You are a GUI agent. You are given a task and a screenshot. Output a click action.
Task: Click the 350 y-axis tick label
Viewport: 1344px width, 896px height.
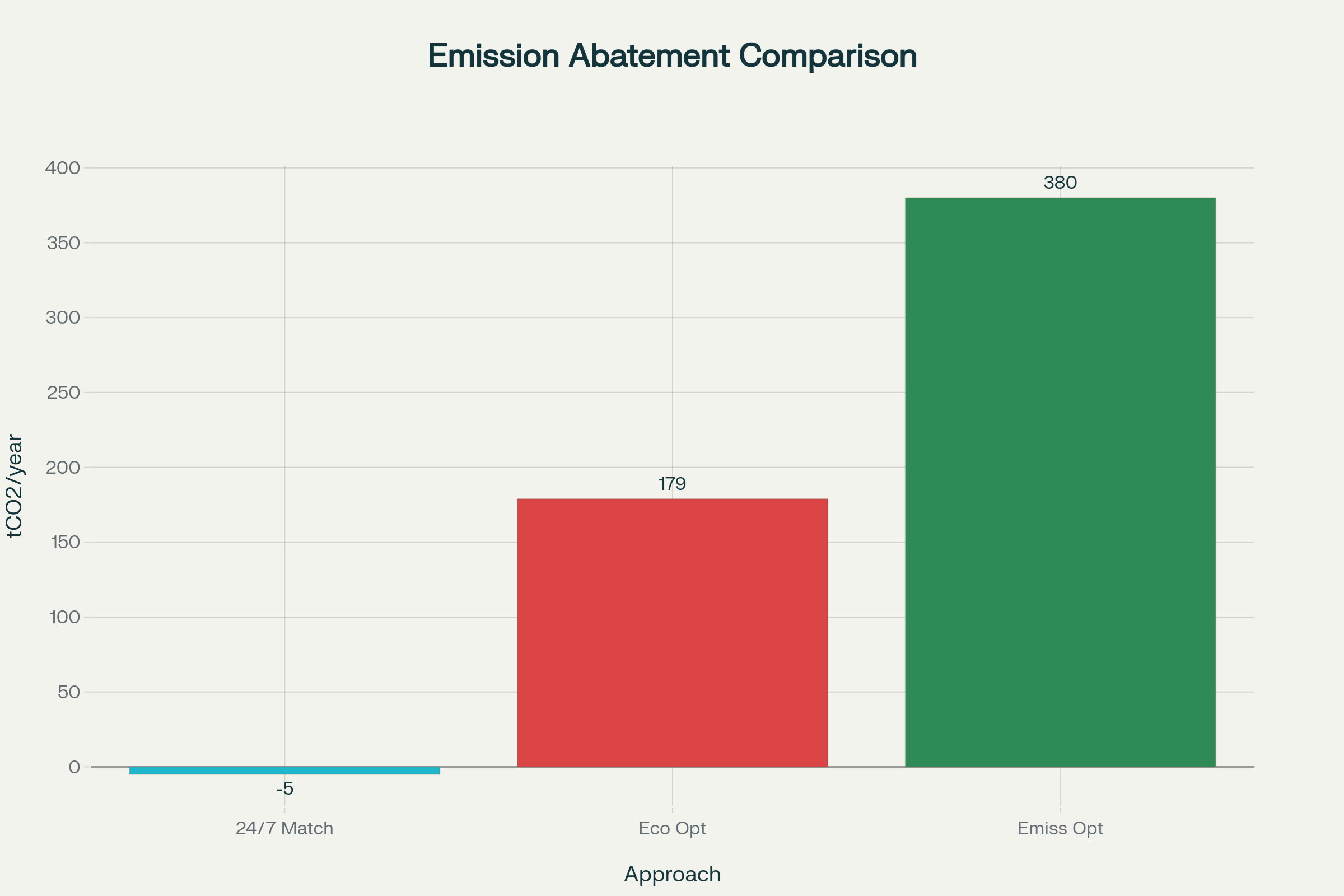point(63,243)
